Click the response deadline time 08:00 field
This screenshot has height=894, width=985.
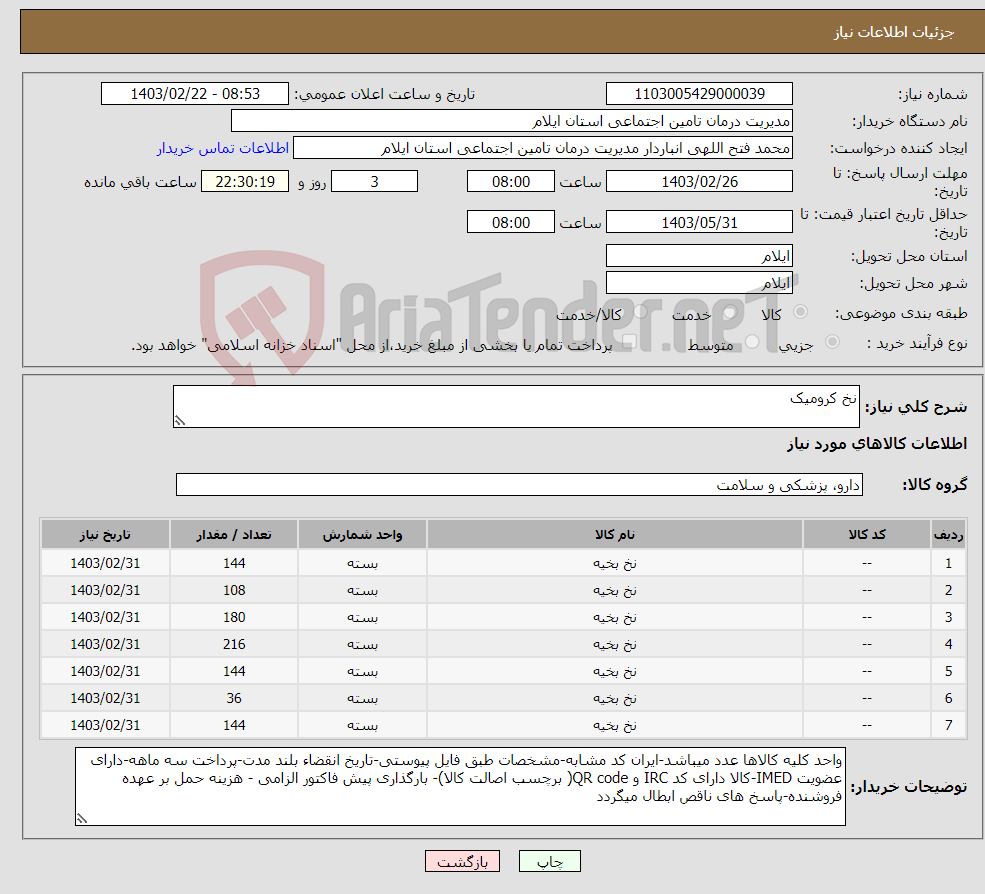[x=511, y=182]
